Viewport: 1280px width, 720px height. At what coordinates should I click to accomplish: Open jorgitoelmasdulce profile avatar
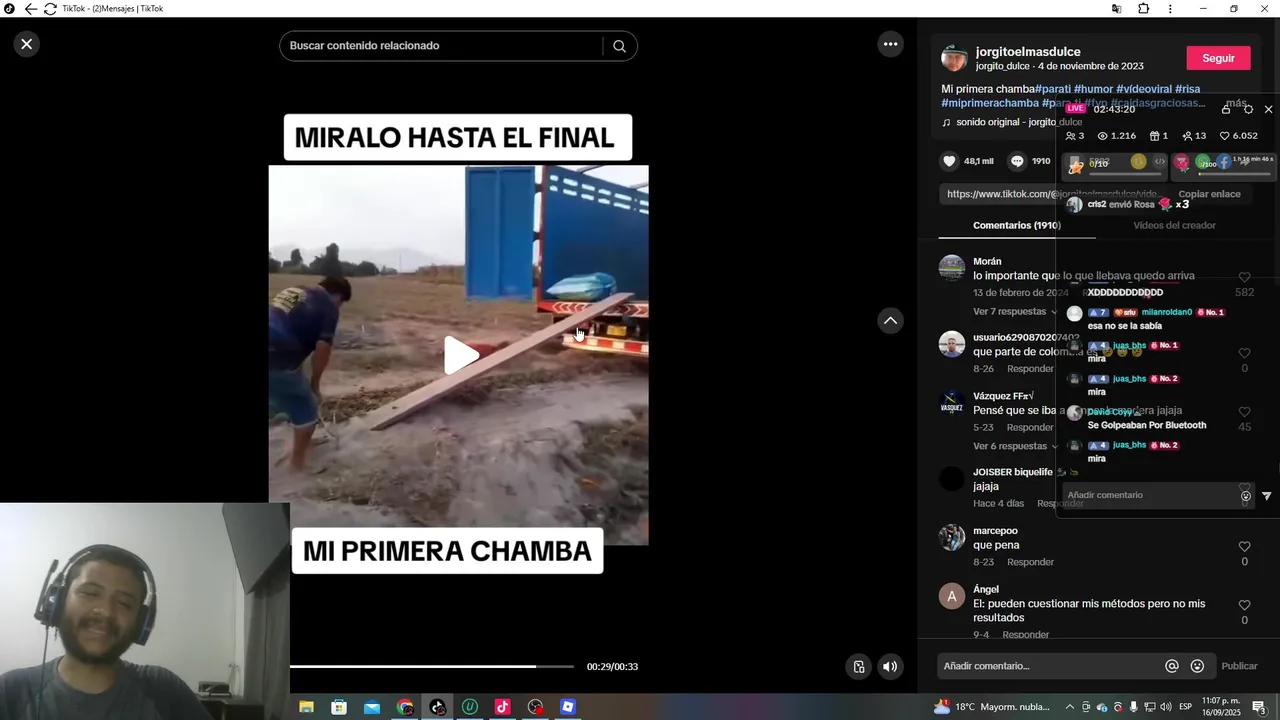click(954, 58)
